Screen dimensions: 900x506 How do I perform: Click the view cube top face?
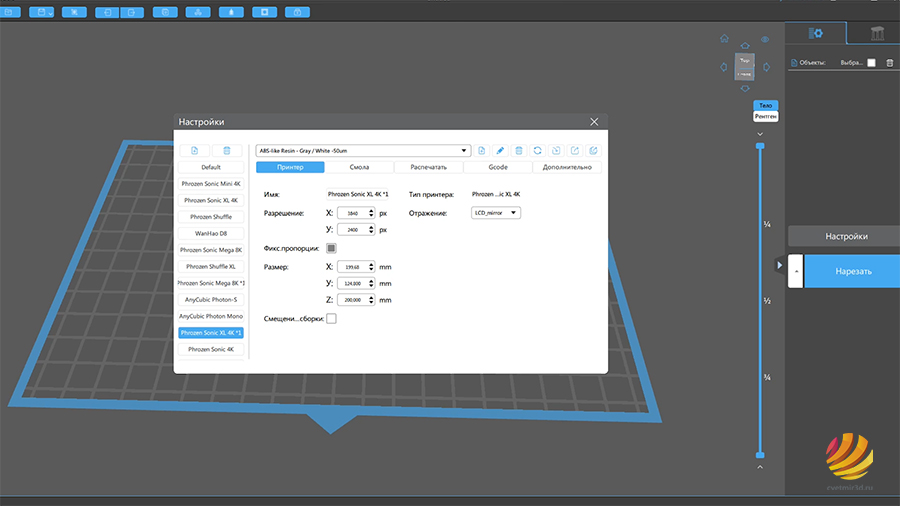point(744,60)
